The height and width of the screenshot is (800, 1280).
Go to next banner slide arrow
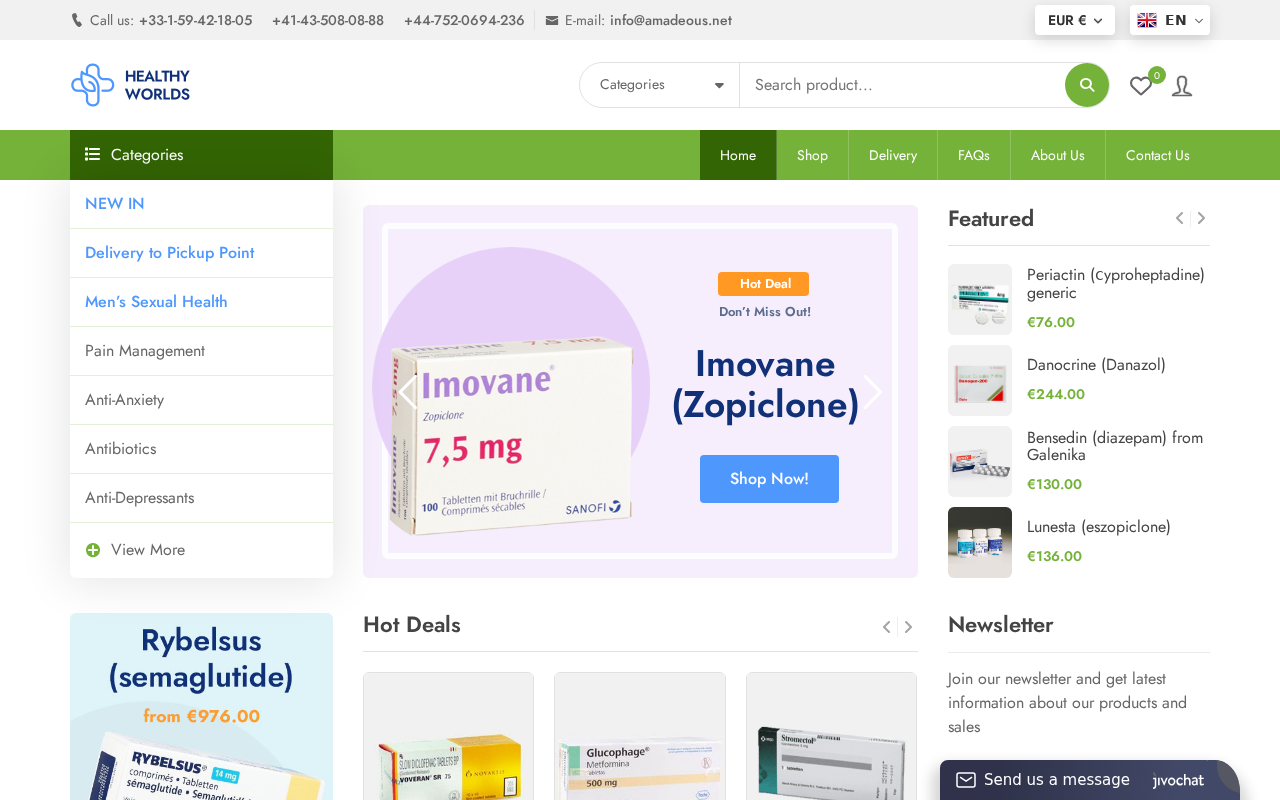coord(873,392)
